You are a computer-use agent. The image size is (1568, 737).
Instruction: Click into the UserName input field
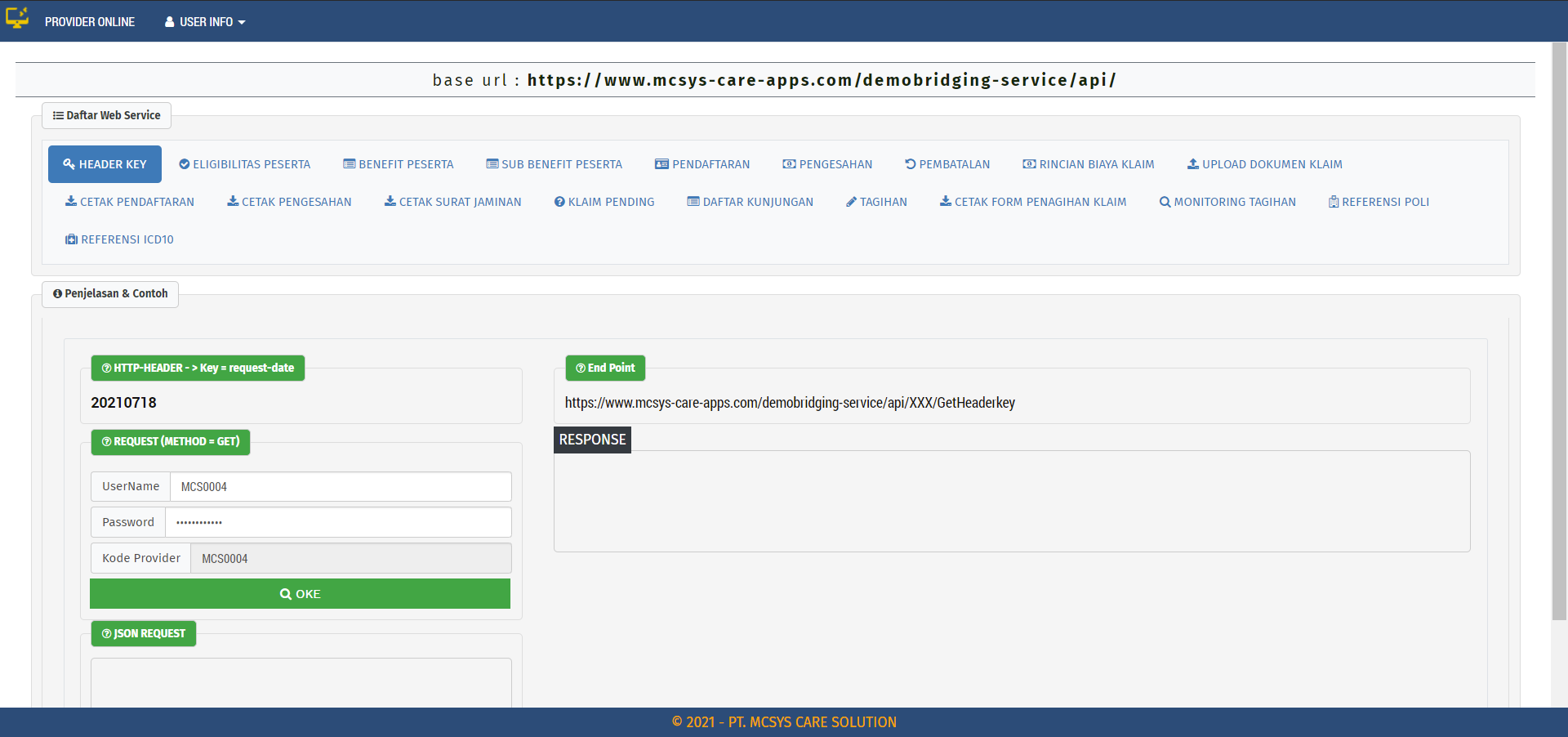(x=341, y=487)
